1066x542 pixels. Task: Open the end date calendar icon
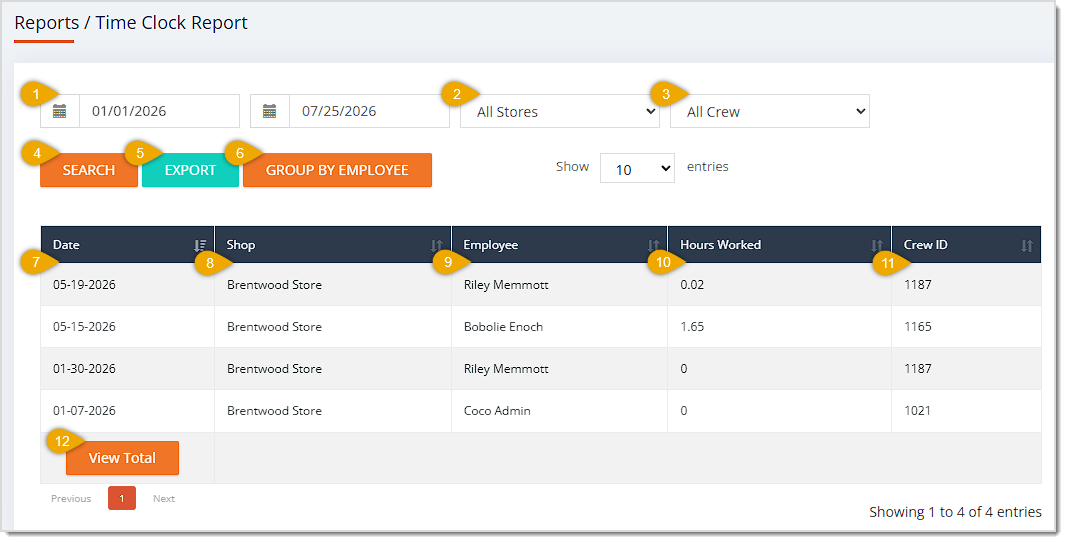[270, 111]
